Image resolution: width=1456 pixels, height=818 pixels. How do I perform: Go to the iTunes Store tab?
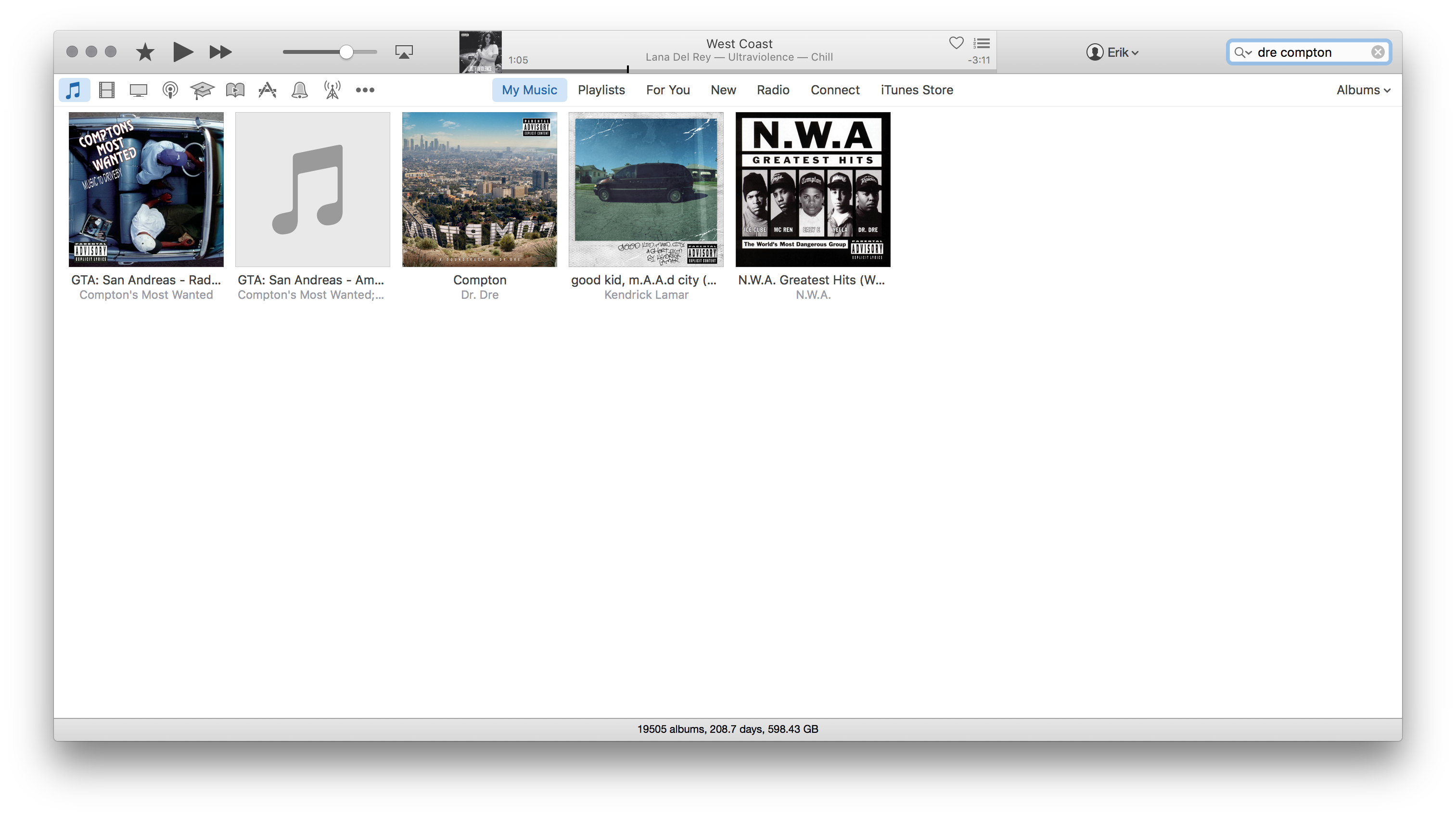(917, 90)
